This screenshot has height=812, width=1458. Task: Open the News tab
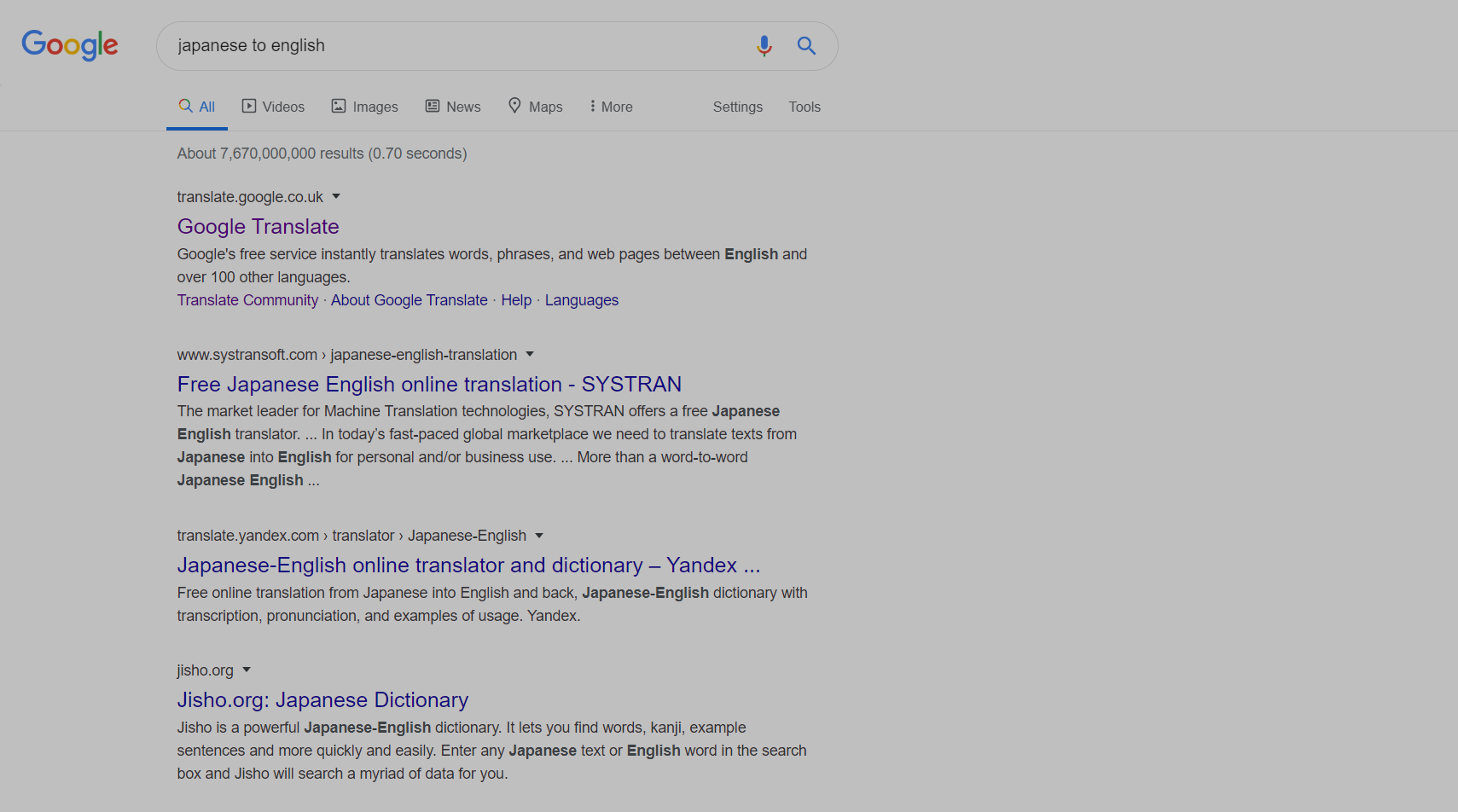click(x=453, y=107)
